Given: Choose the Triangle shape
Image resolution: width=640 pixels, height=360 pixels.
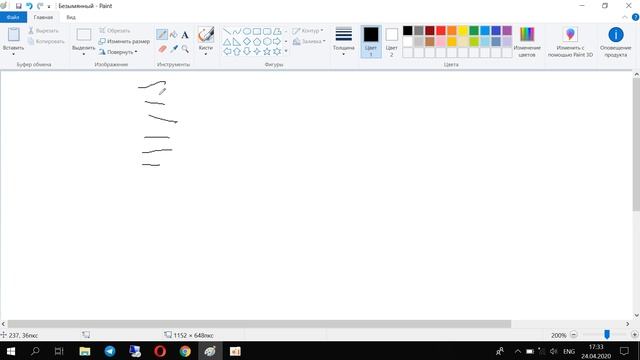Looking at the screenshot, I should pyautogui.click(x=227, y=42).
